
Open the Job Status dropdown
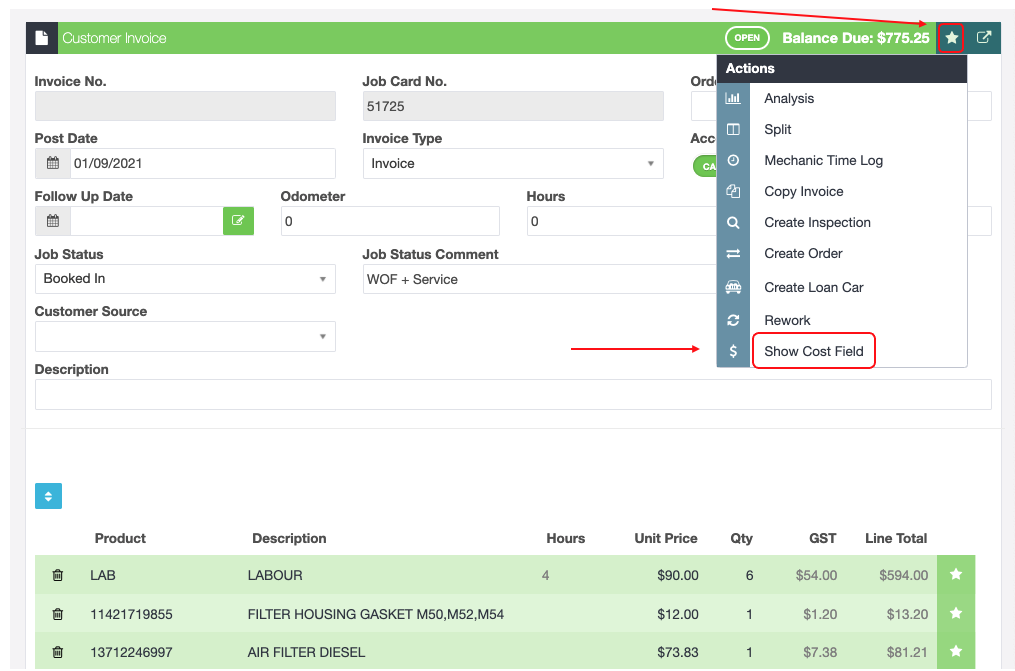185,279
